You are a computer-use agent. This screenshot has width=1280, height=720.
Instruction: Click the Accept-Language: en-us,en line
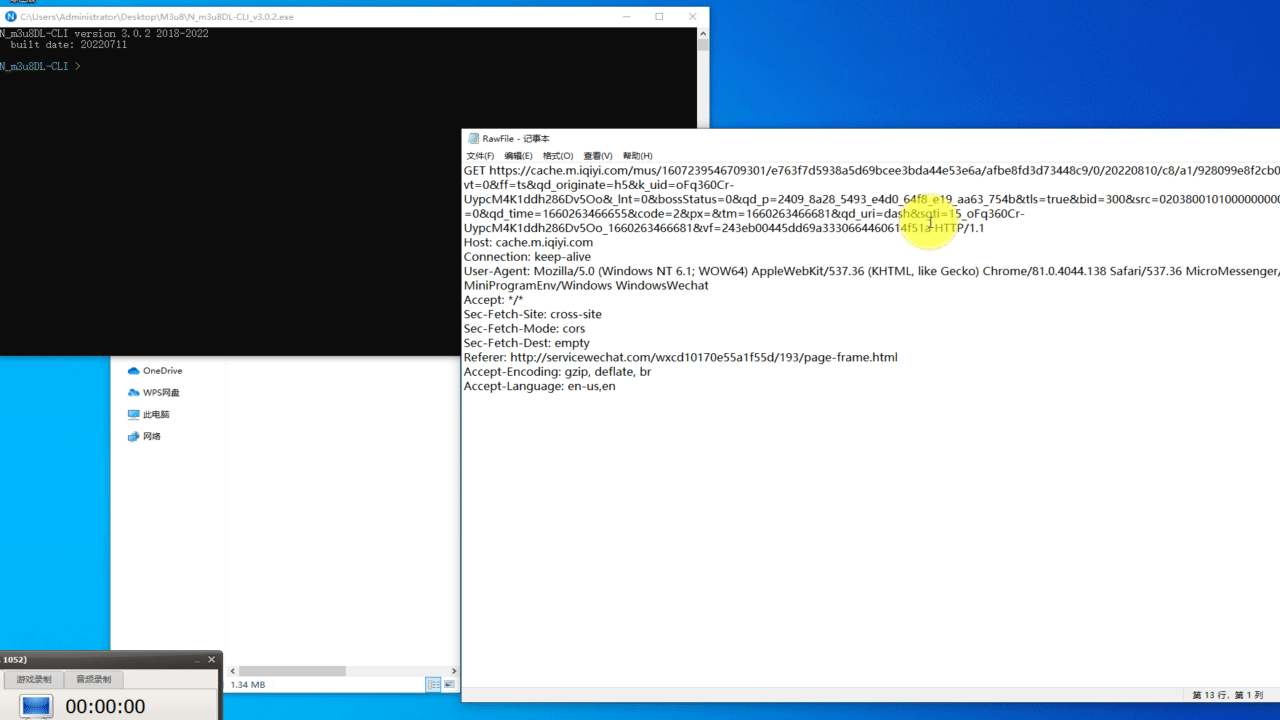point(539,386)
